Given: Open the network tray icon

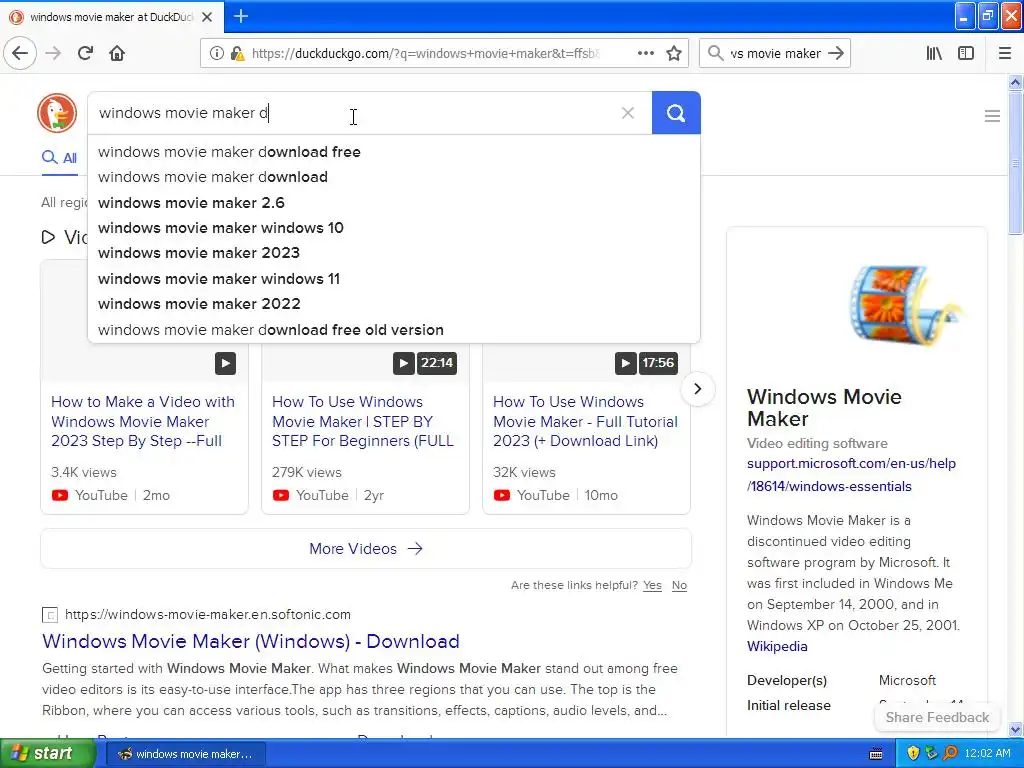Looking at the screenshot, I should pos(931,753).
